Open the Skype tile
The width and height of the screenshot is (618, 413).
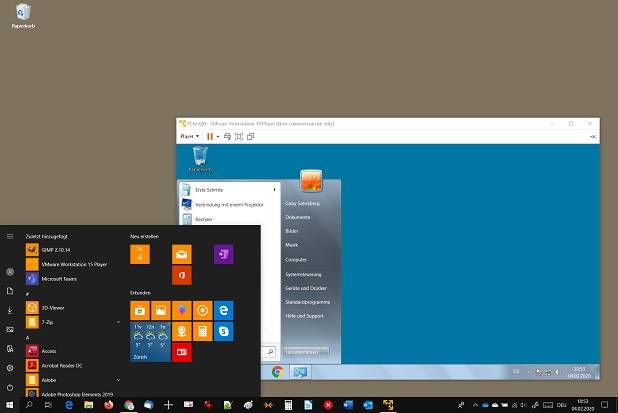pyautogui.click(x=223, y=331)
